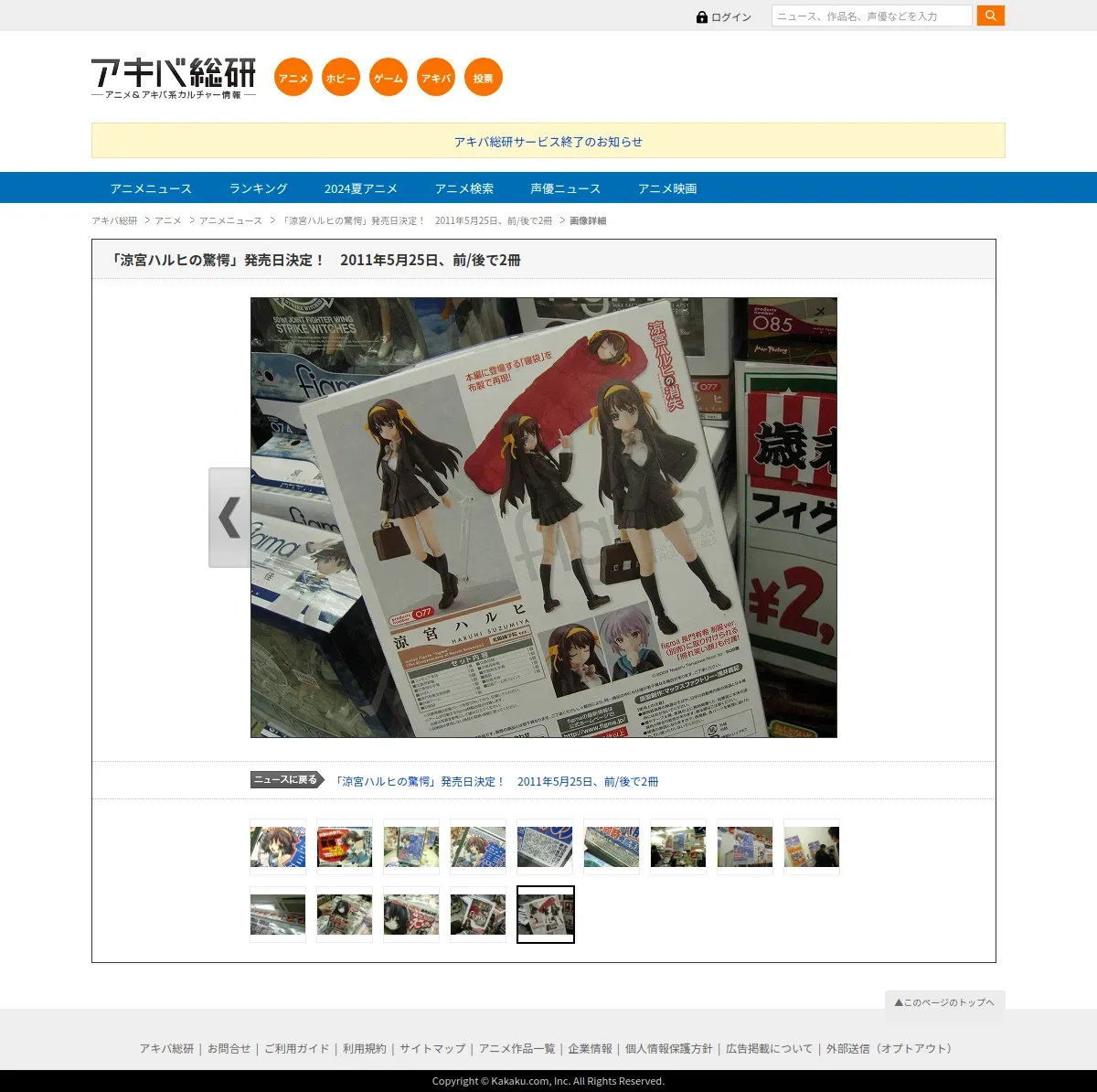Open third thumbnail in the second row
Screen dimensions: 1097x1092
411,915
